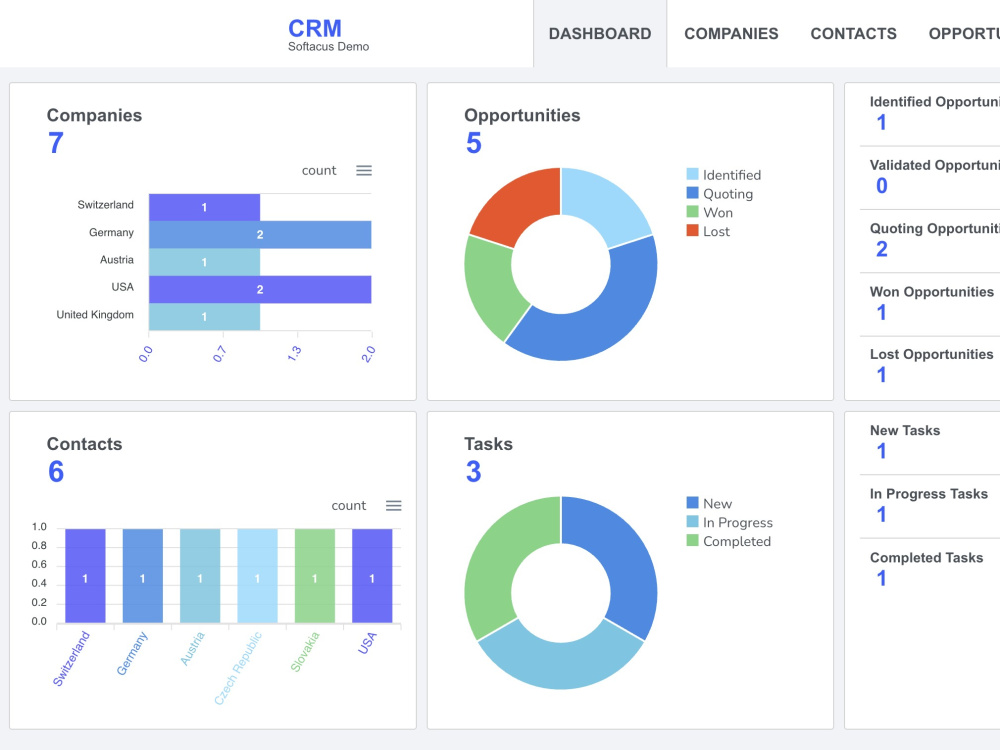This screenshot has width=1000, height=750.
Task: Click the Czech Republic axis label
Action: pos(238,668)
